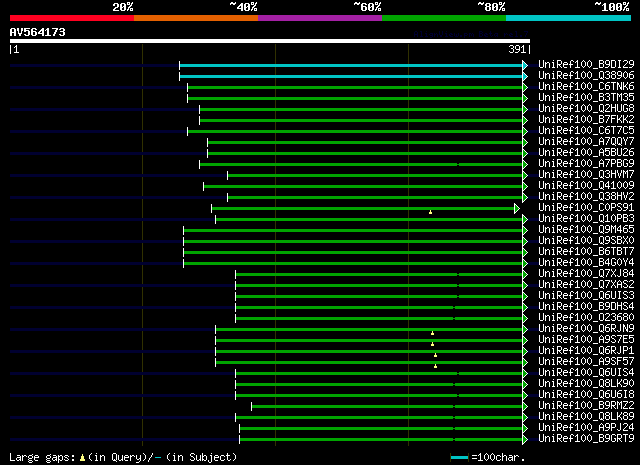Open hit UniRef100_B9GRT9

pyautogui.click(x=586, y=439)
